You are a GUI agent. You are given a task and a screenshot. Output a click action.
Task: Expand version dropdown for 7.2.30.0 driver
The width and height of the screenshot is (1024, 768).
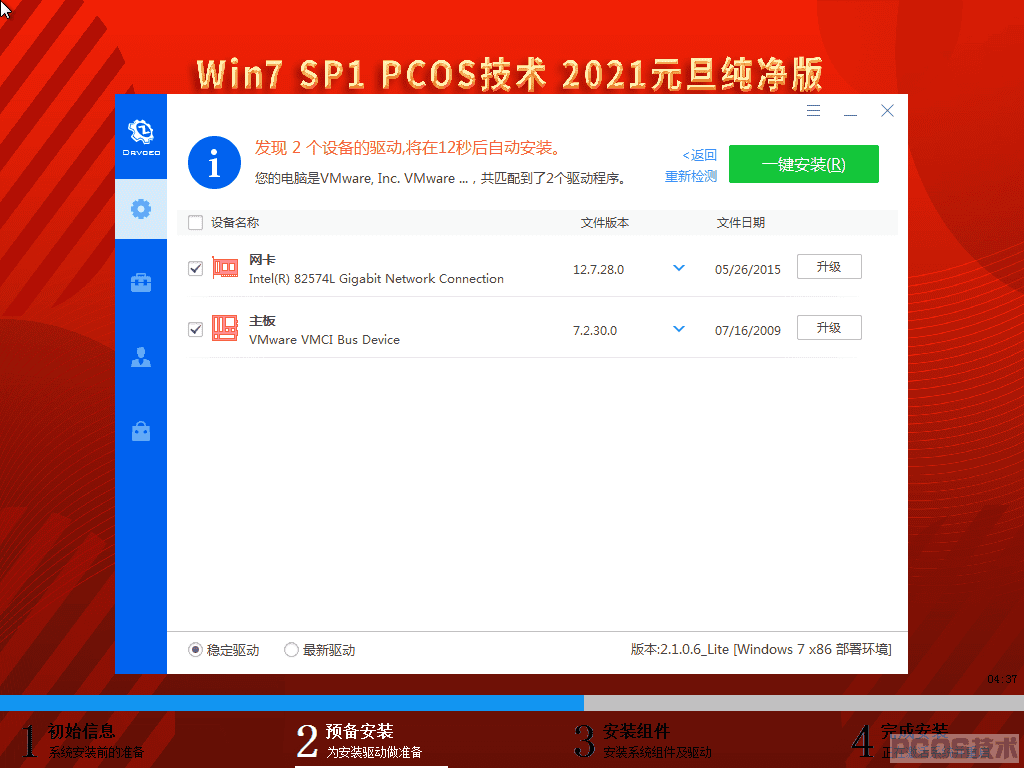pos(679,329)
